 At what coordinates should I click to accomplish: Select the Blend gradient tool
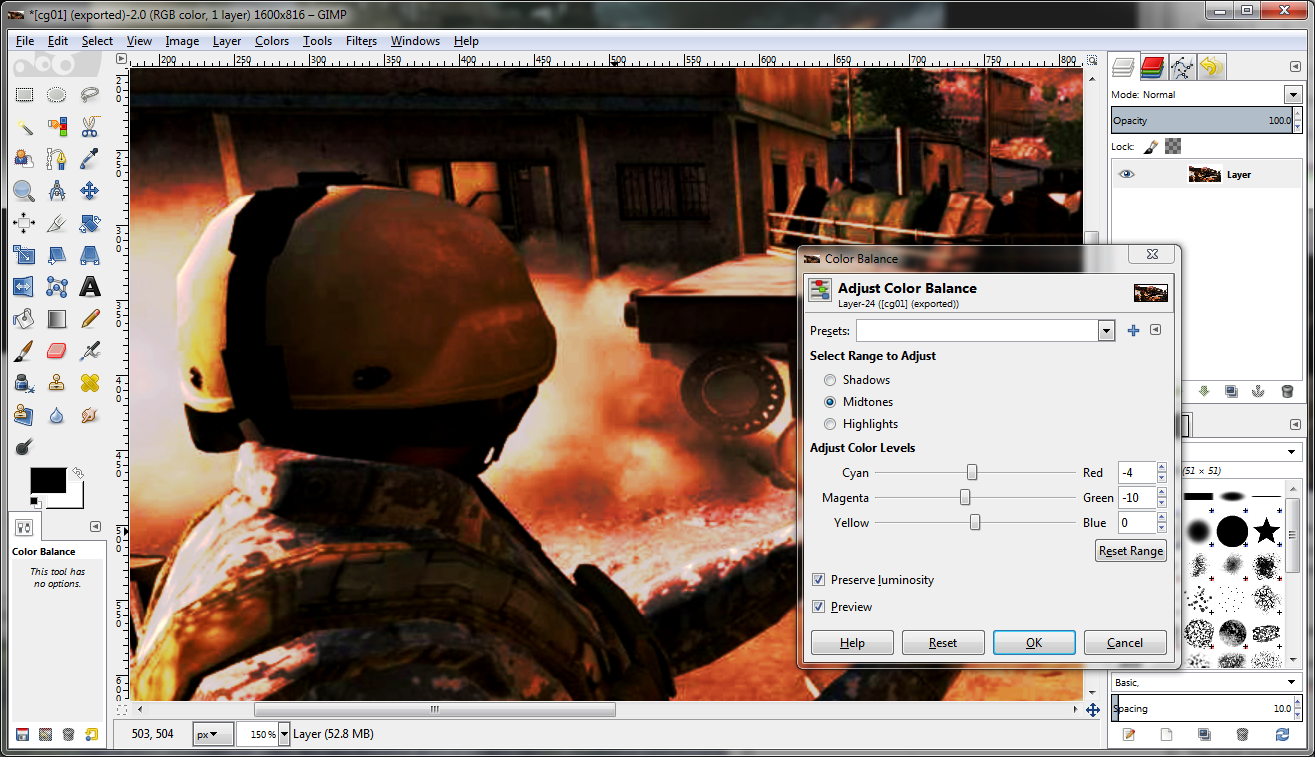click(57, 319)
